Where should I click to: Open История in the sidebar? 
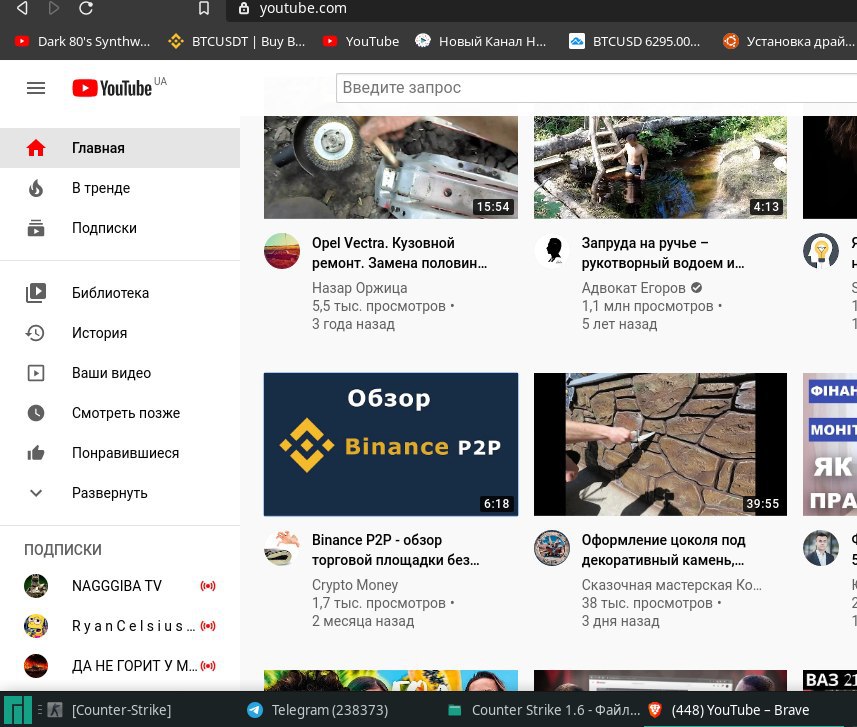point(120,333)
